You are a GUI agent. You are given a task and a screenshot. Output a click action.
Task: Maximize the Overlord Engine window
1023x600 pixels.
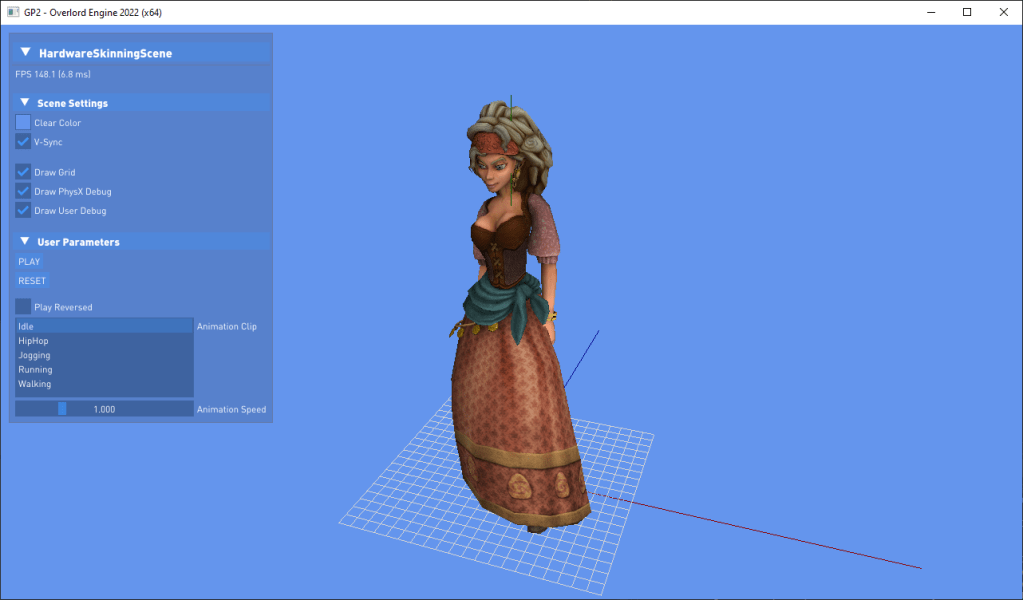click(966, 12)
